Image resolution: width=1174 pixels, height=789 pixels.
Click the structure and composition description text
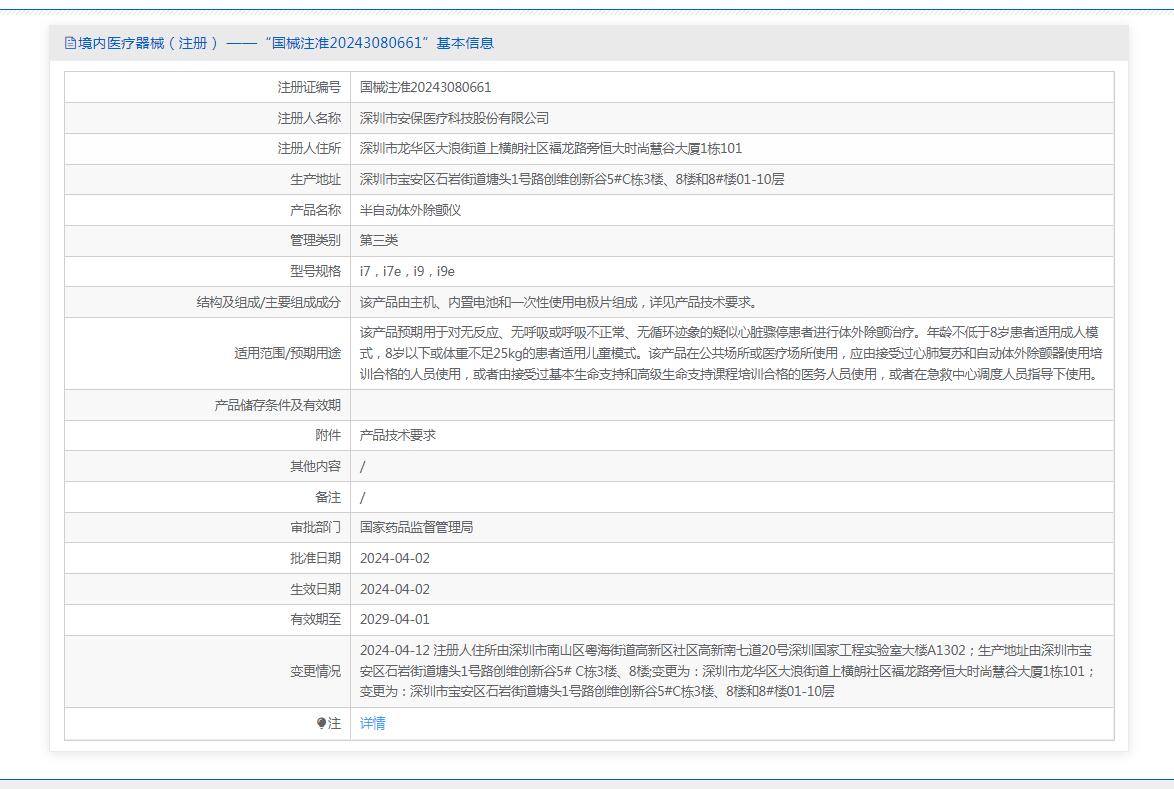pyautogui.click(x=560, y=302)
